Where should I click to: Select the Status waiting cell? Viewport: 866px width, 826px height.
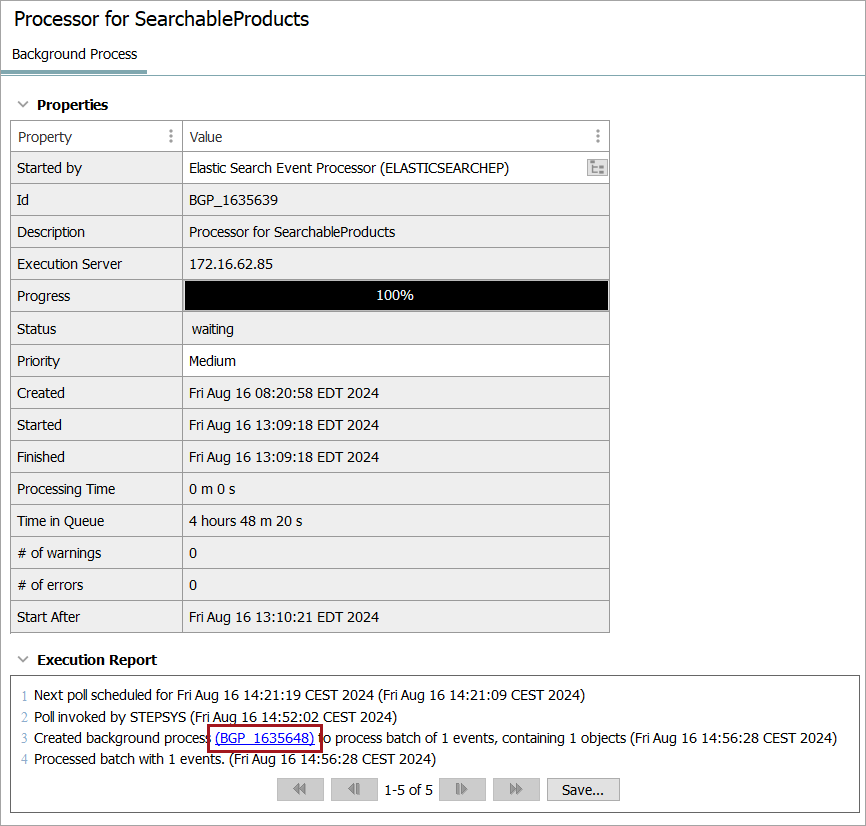(x=396, y=329)
